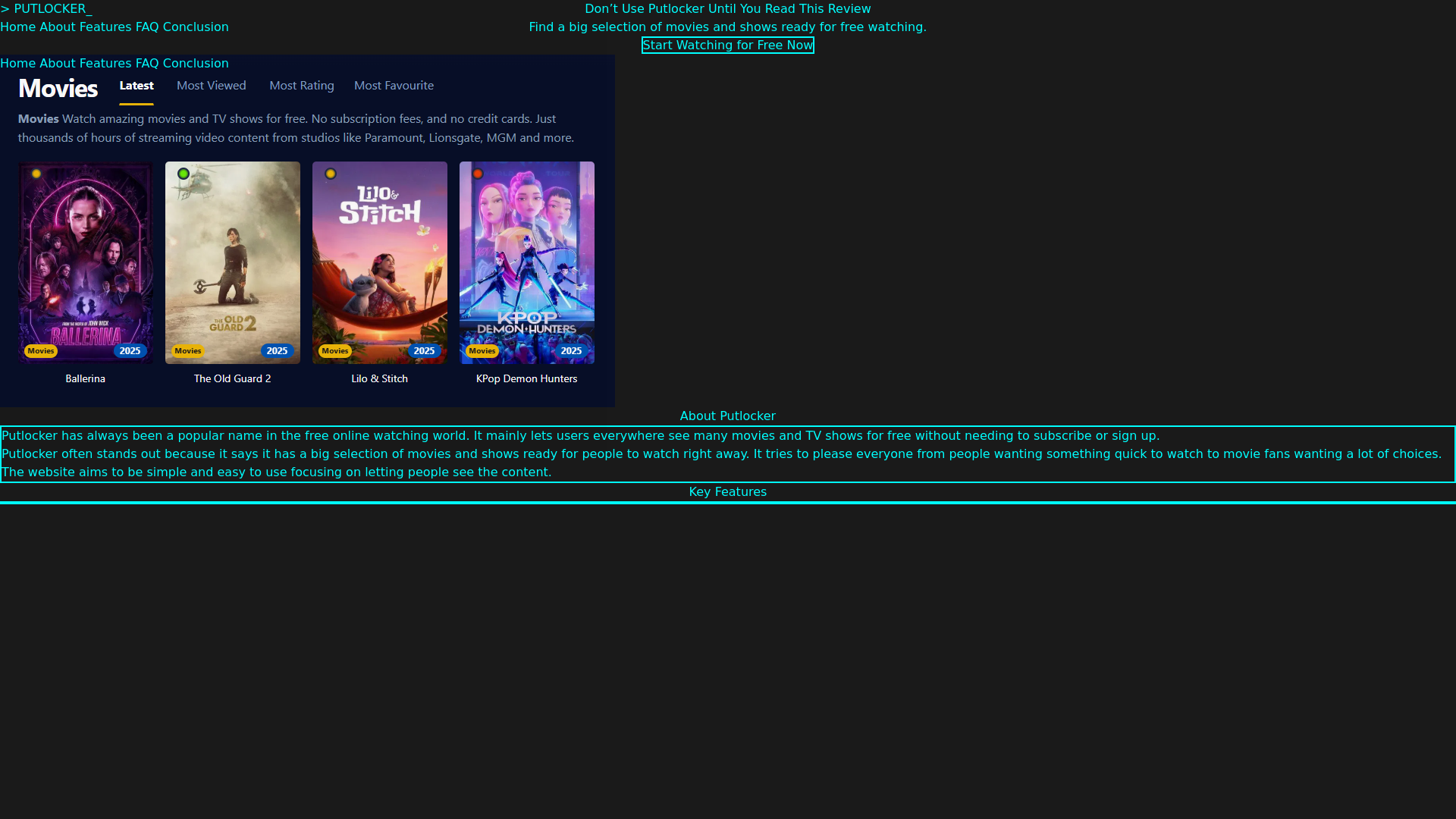Click the 2025 badge on the Ballerina poster

pos(130,351)
